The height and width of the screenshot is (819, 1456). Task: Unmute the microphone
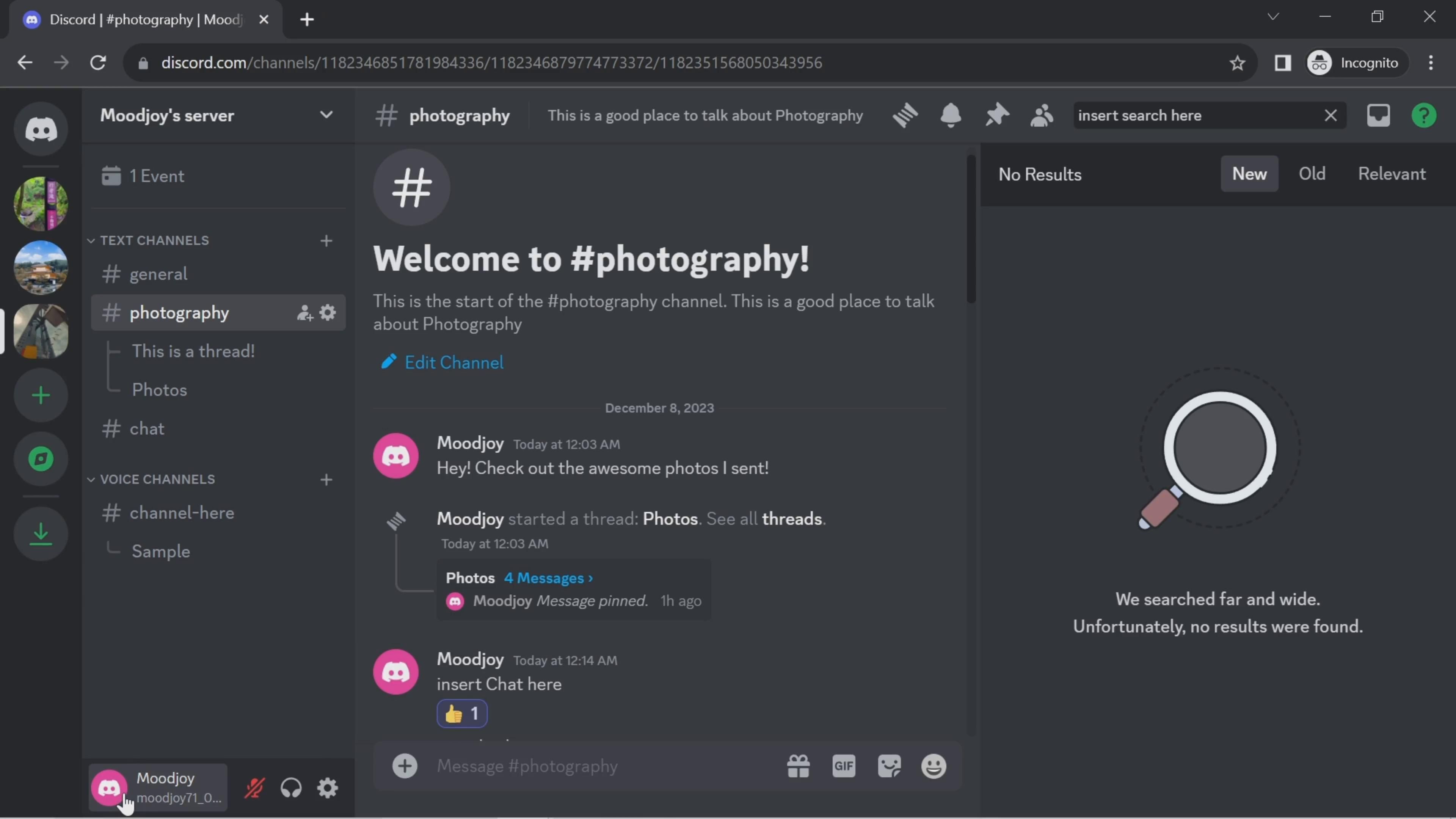pyautogui.click(x=254, y=788)
